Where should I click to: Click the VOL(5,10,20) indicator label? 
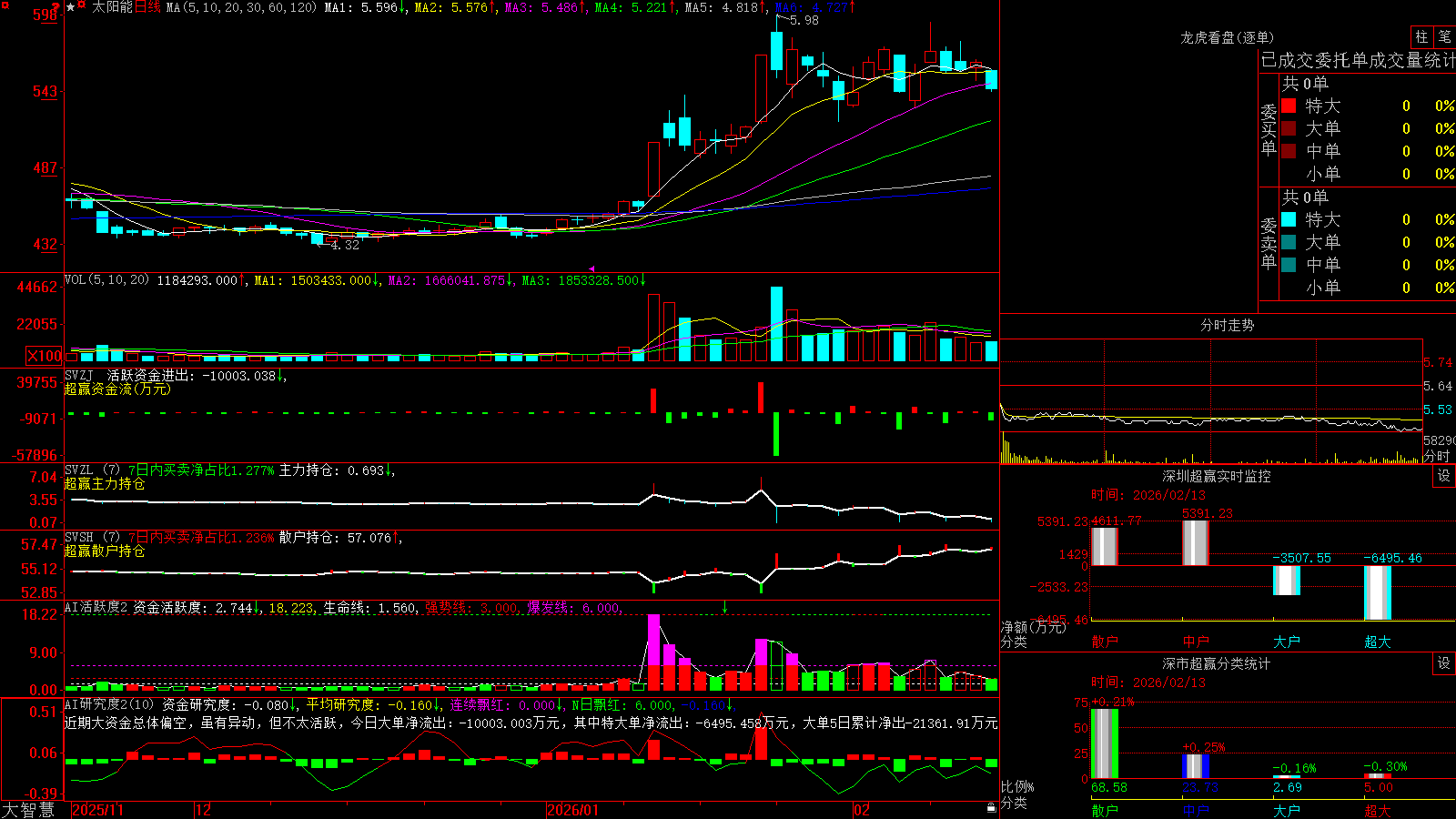click(x=106, y=280)
